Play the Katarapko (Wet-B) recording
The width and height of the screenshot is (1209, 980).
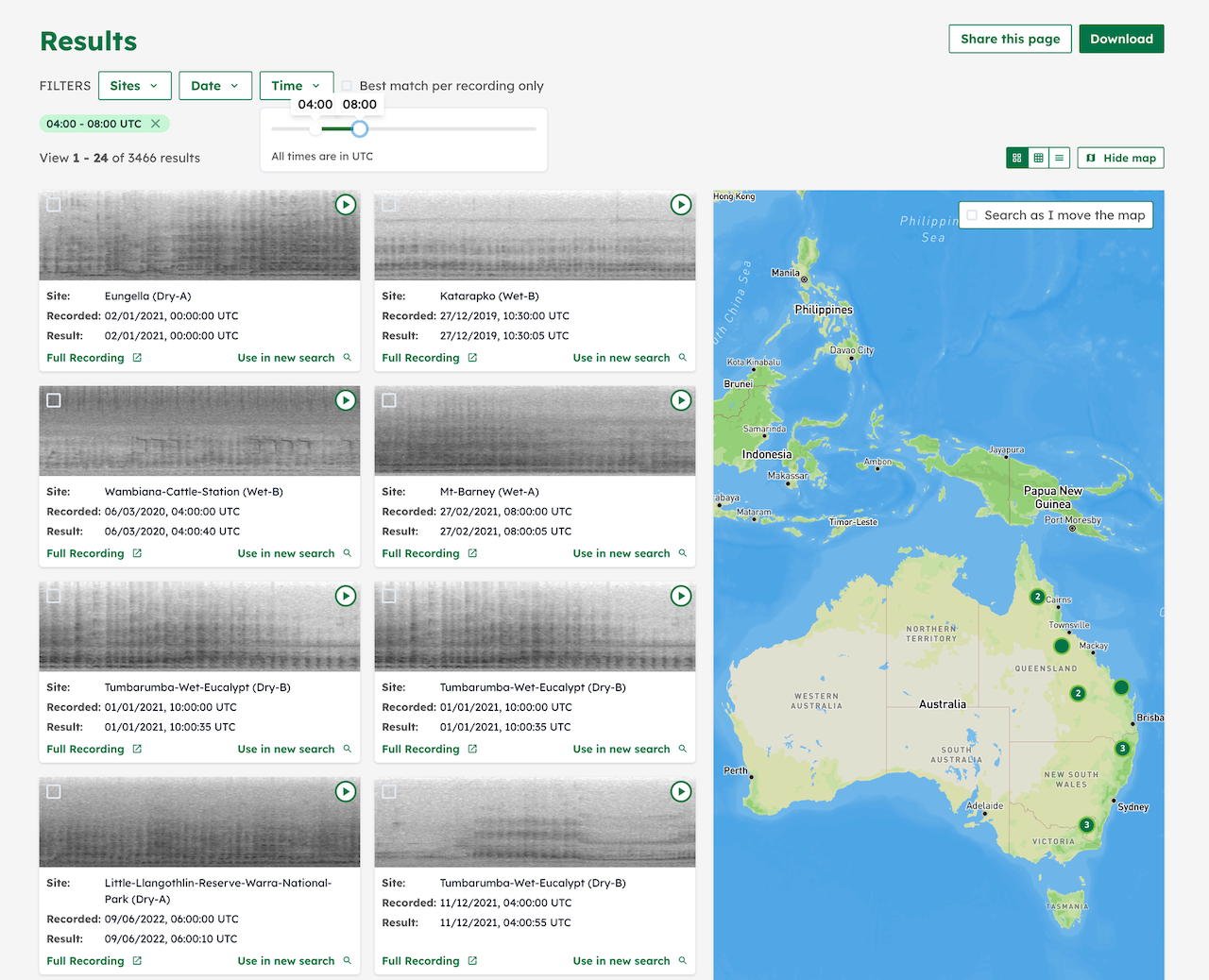[681, 205]
